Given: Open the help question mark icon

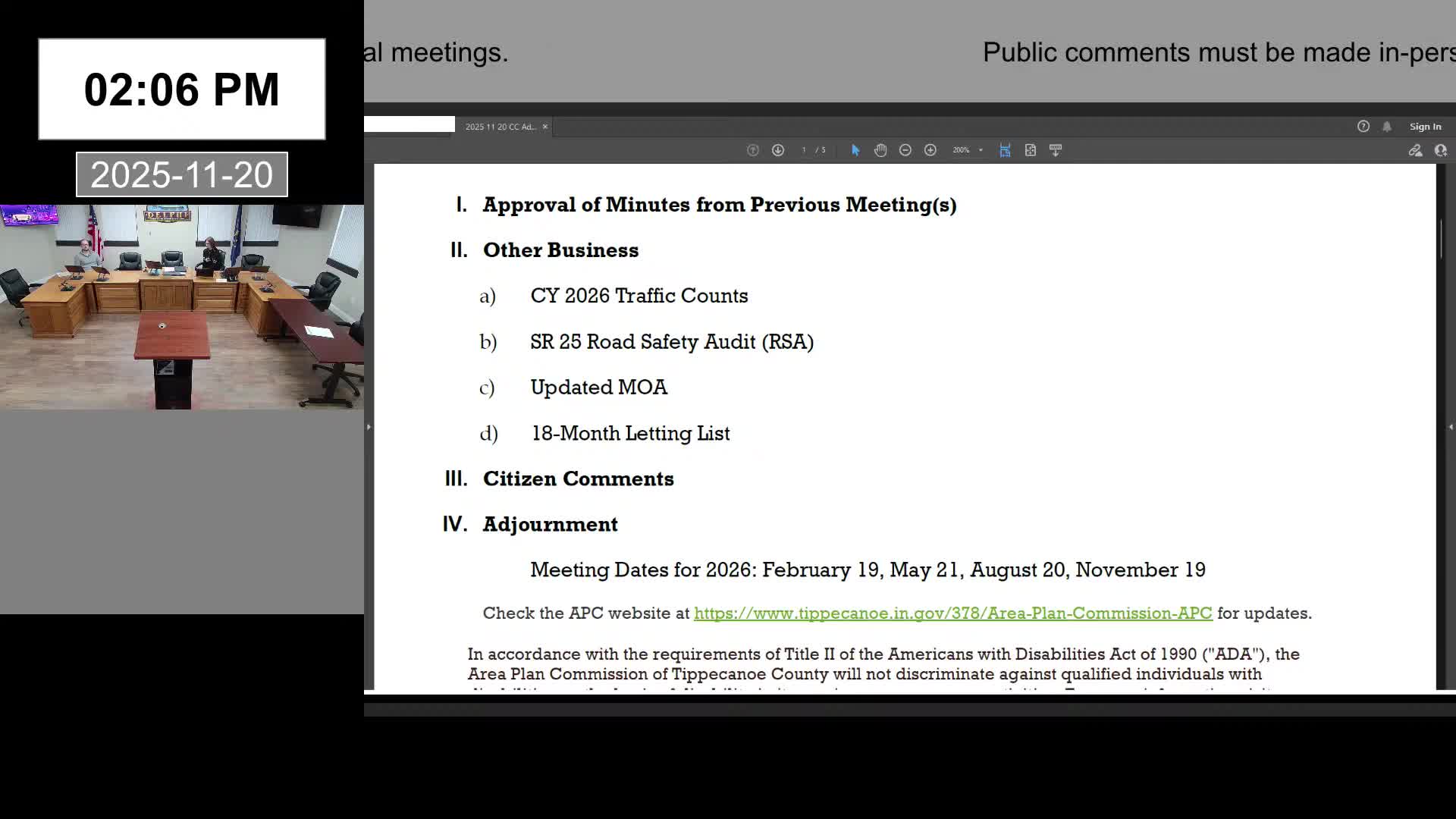Looking at the screenshot, I should tap(1363, 127).
